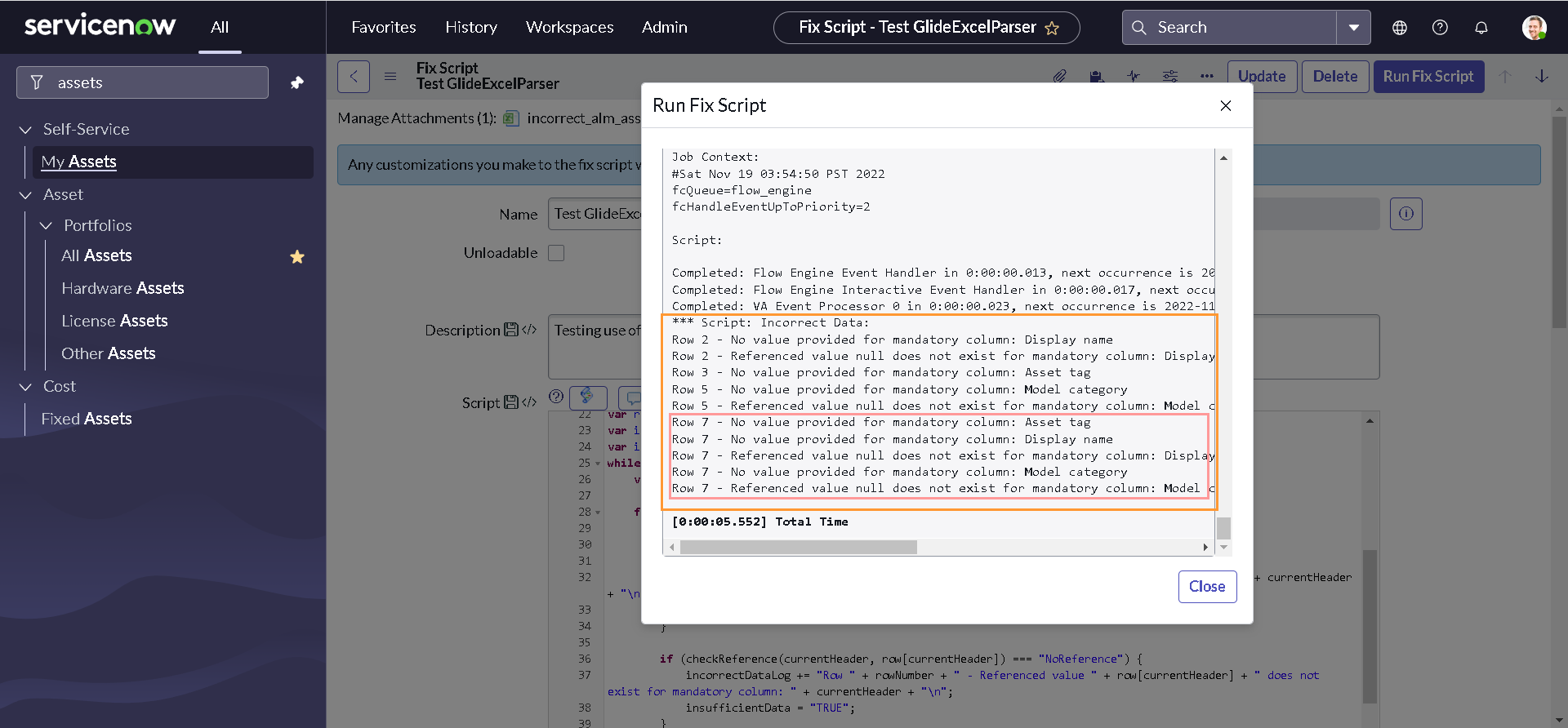Go to next record down arrow

click(x=1542, y=76)
